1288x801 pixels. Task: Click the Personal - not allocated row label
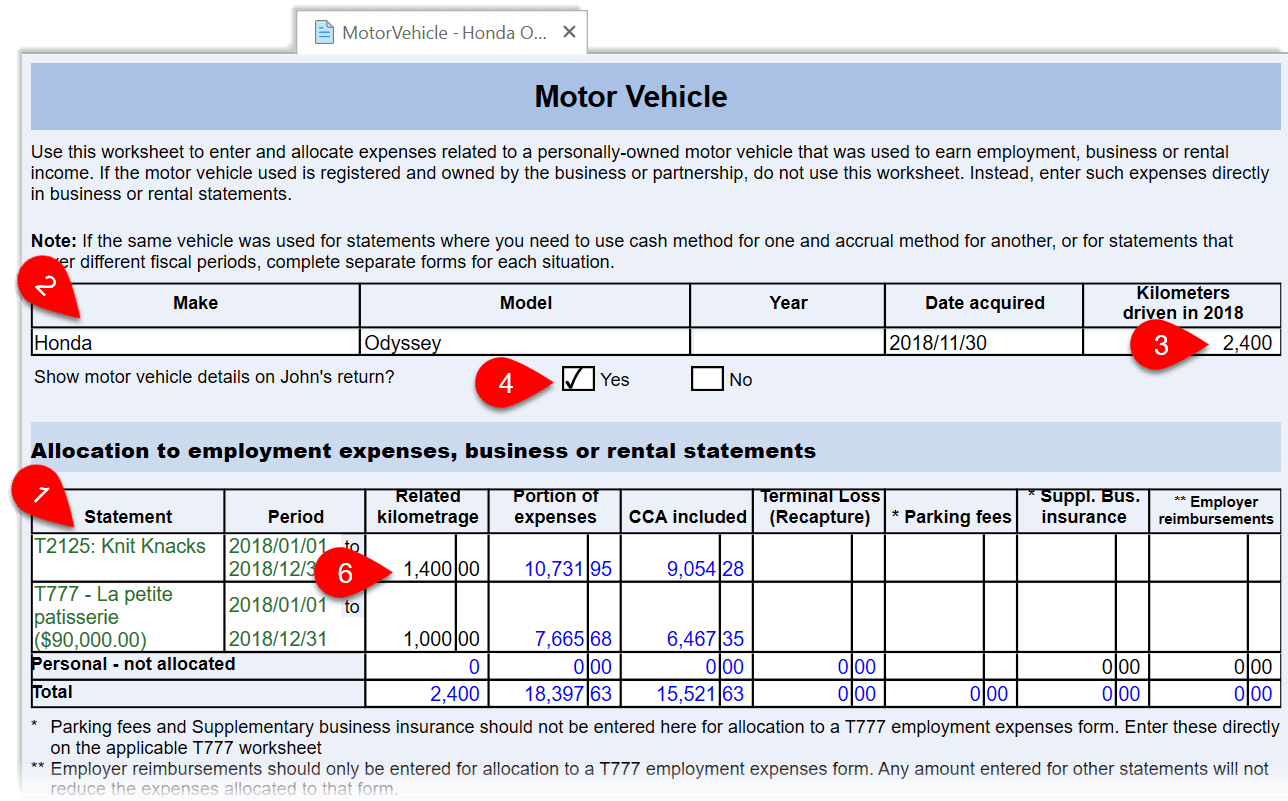(134, 664)
